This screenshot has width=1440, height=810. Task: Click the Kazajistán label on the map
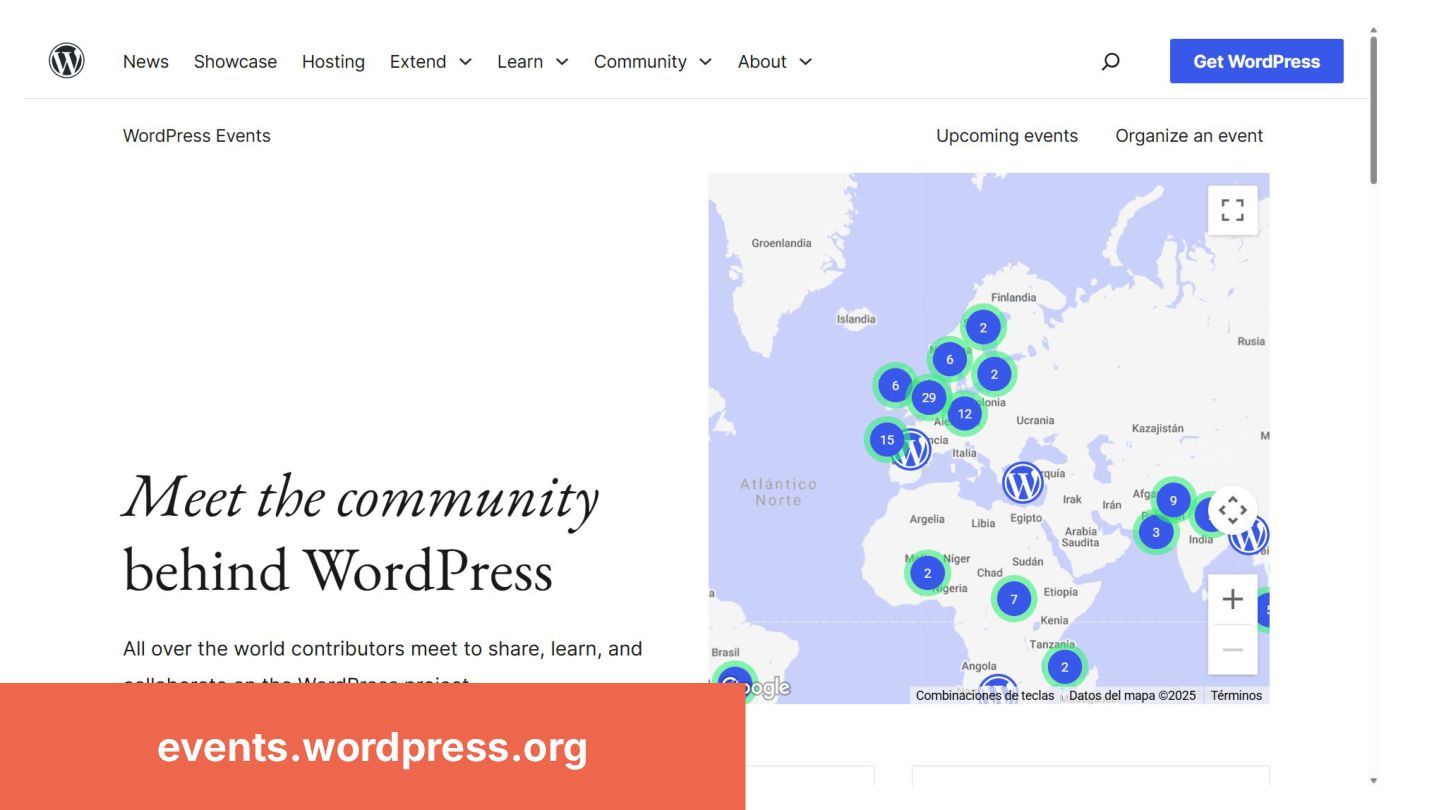click(1157, 428)
